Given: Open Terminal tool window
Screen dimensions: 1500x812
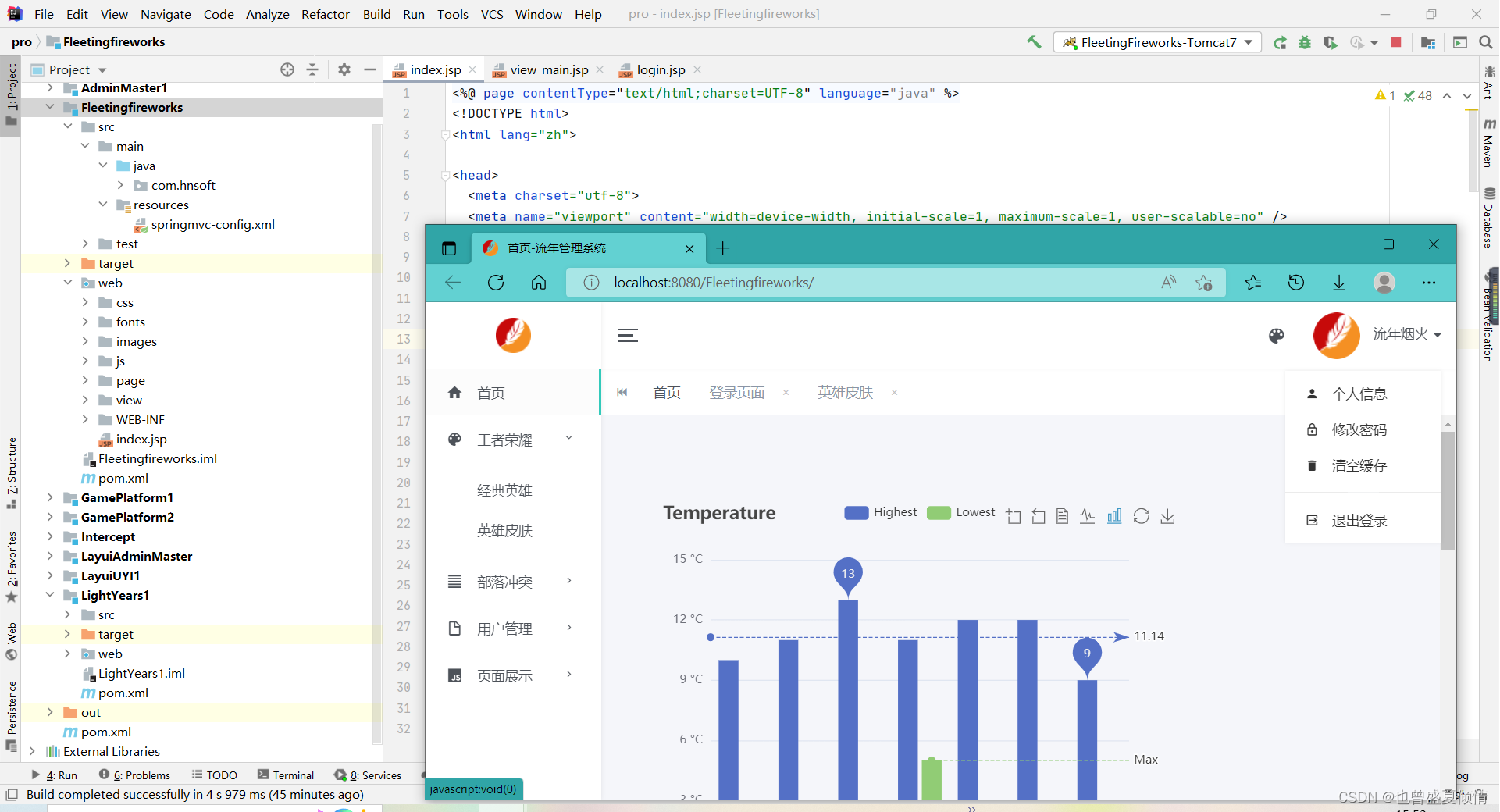Looking at the screenshot, I should (286, 775).
